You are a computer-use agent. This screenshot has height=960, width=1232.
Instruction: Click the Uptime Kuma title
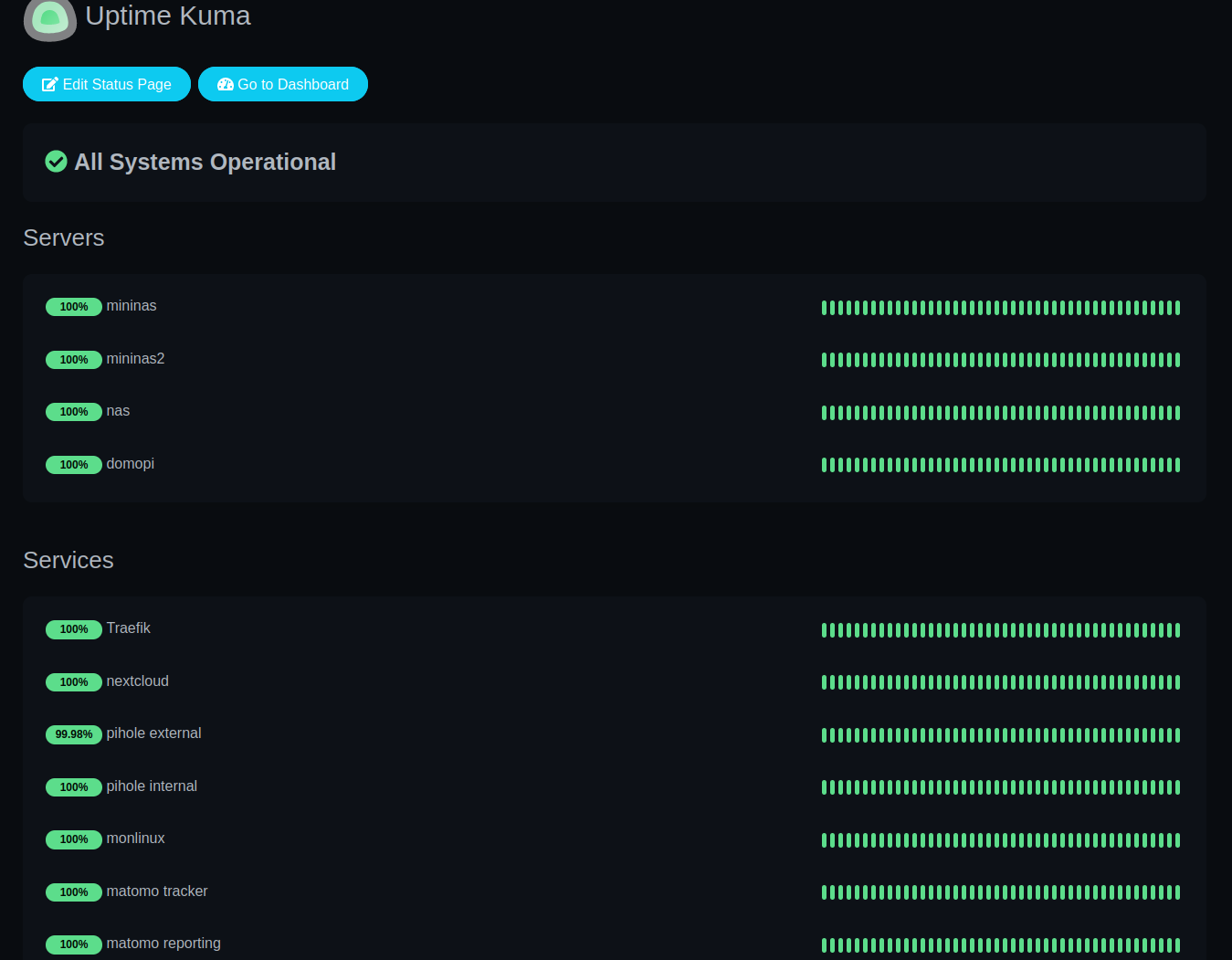pos(168,16)
